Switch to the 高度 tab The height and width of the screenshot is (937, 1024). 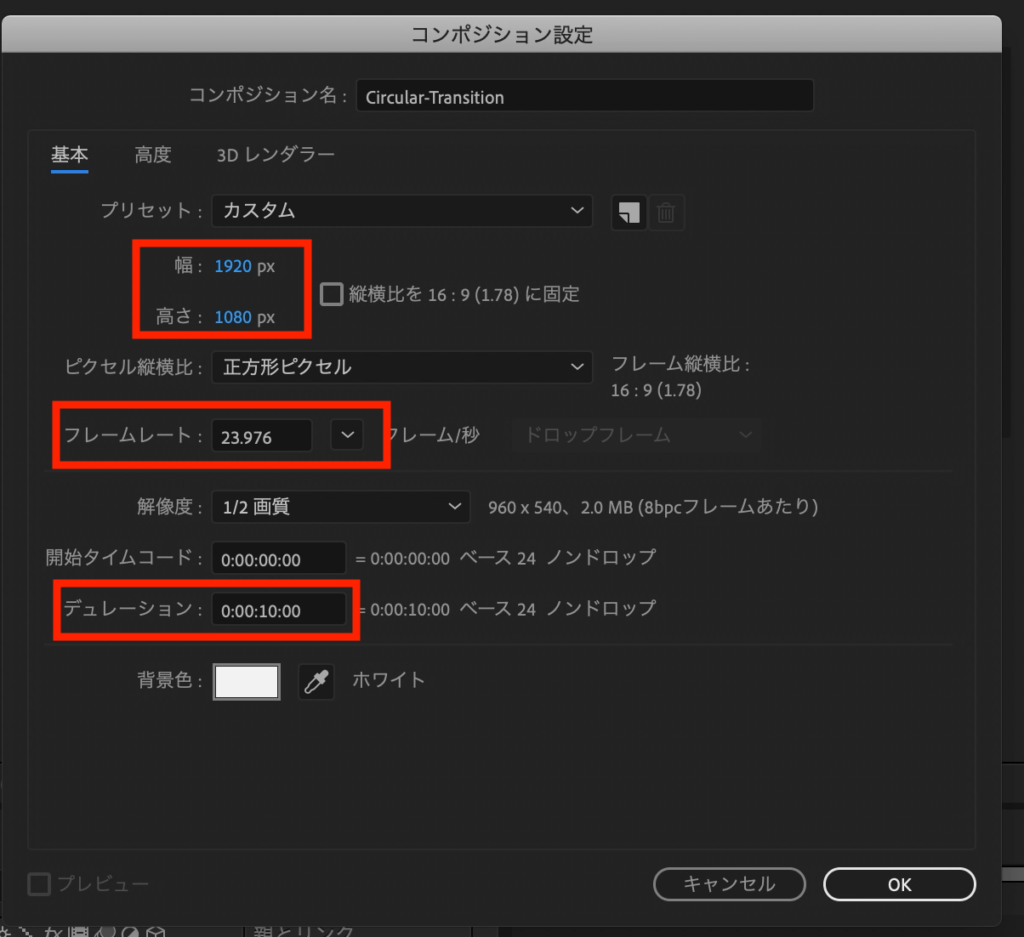153,155
